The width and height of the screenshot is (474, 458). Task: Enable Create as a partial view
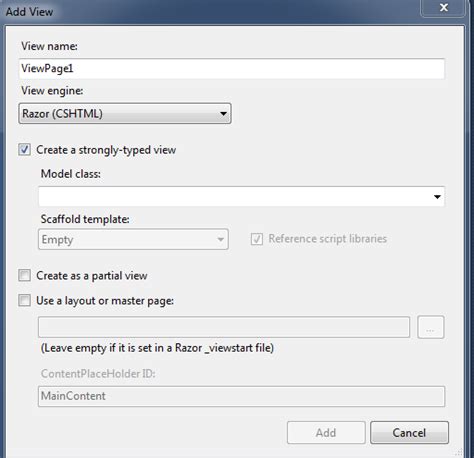[x=24, y=276]
